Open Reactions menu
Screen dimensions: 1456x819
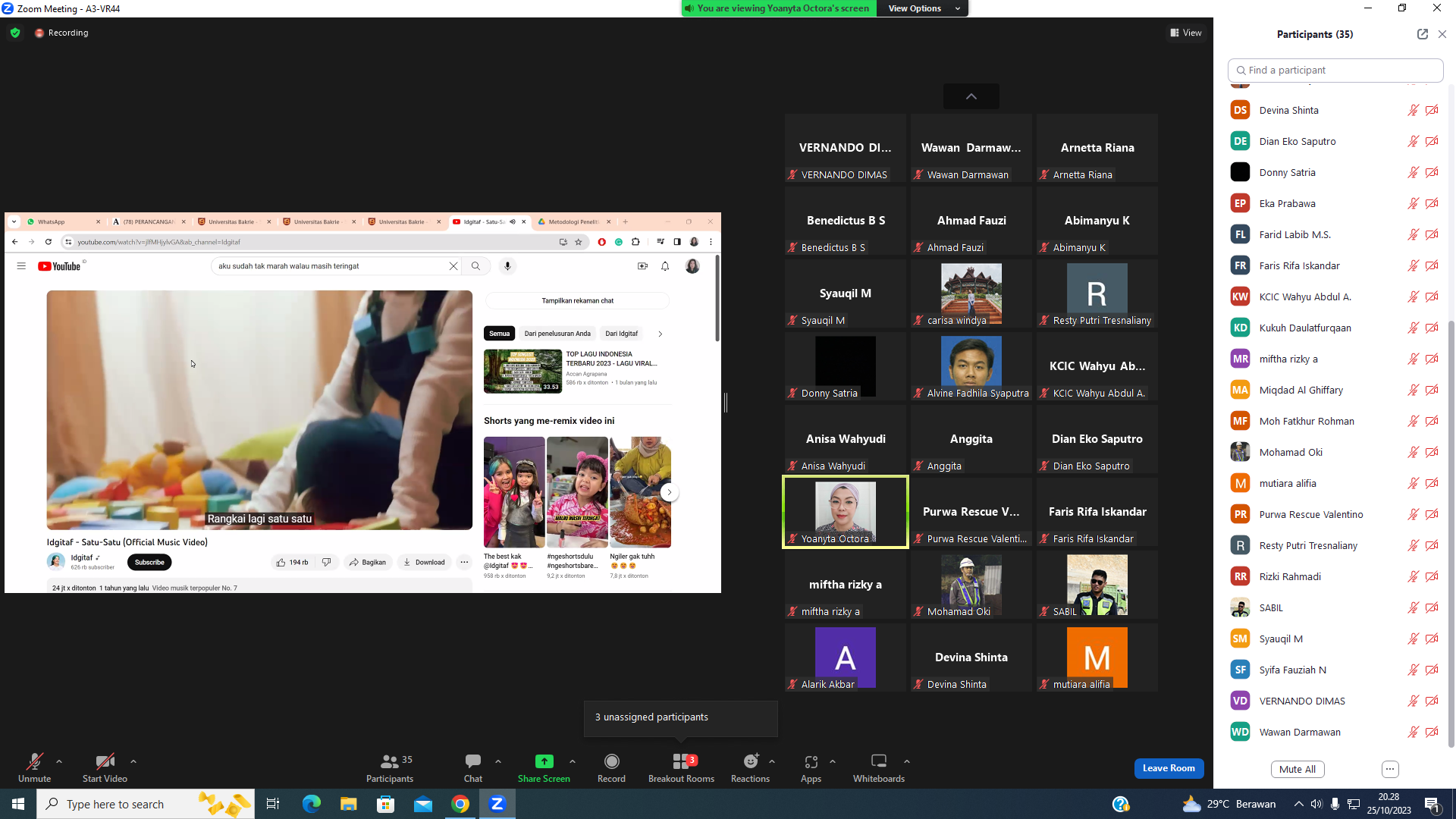(x=750, y=767)
